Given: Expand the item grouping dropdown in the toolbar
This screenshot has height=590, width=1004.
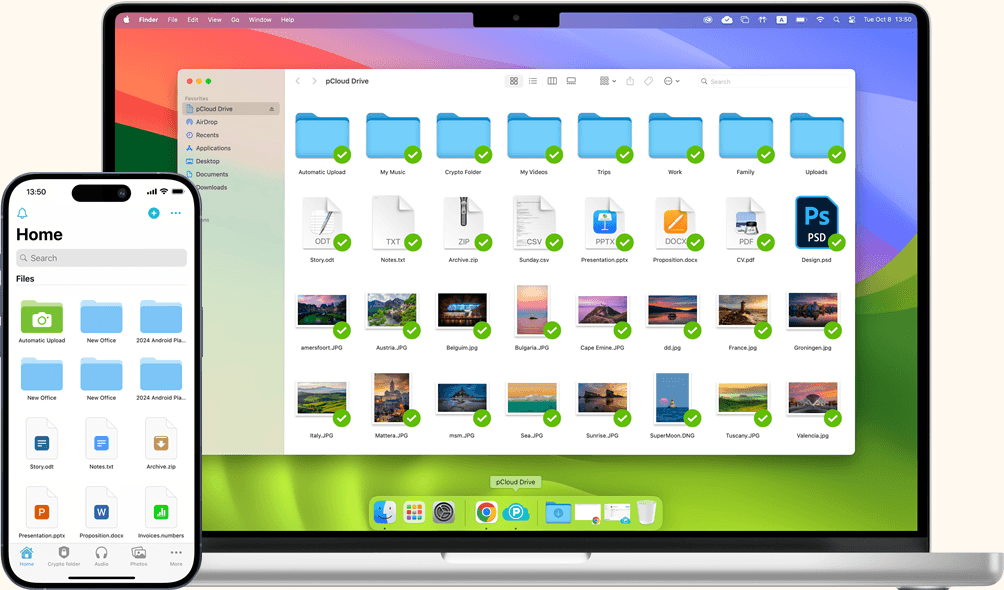Looking at the screenshot, I should click(x=607, y=81).
